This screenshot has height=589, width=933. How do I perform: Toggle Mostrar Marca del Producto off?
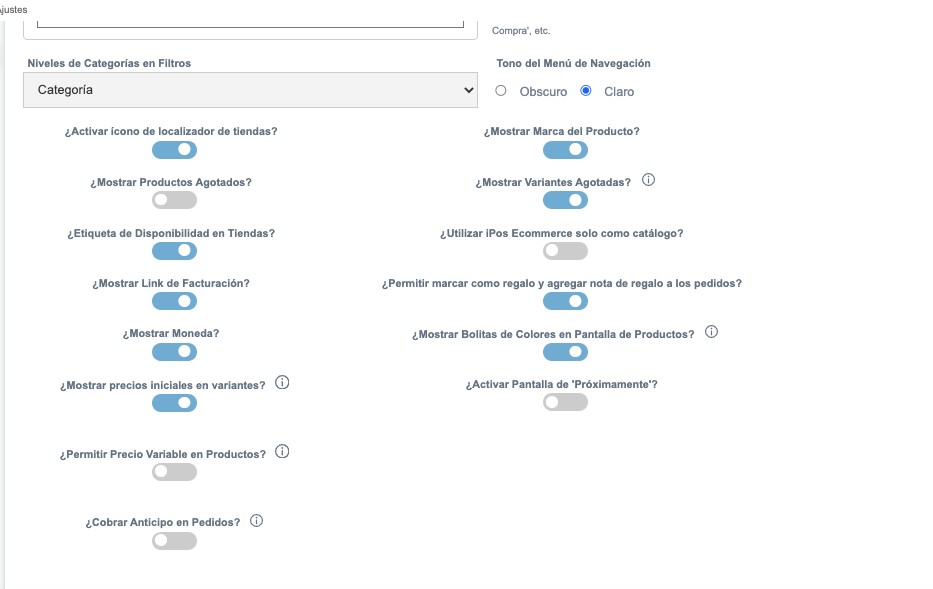[565, 150]
